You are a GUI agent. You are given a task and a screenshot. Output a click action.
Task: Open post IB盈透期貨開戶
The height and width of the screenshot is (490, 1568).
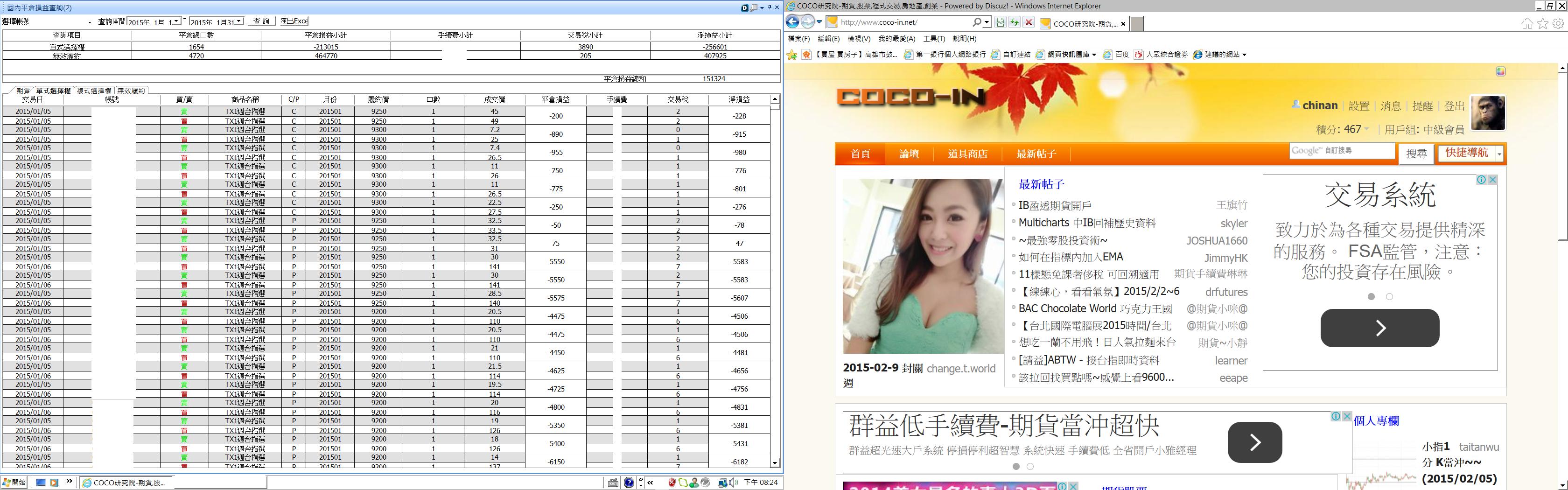(1055, 206)
